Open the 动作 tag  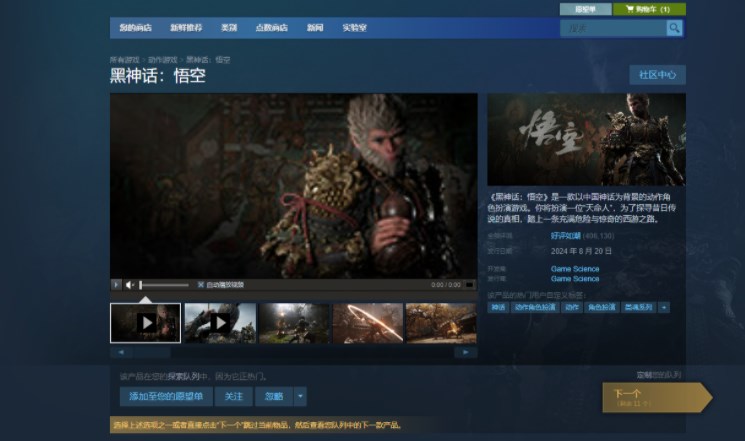click(572, 307)
